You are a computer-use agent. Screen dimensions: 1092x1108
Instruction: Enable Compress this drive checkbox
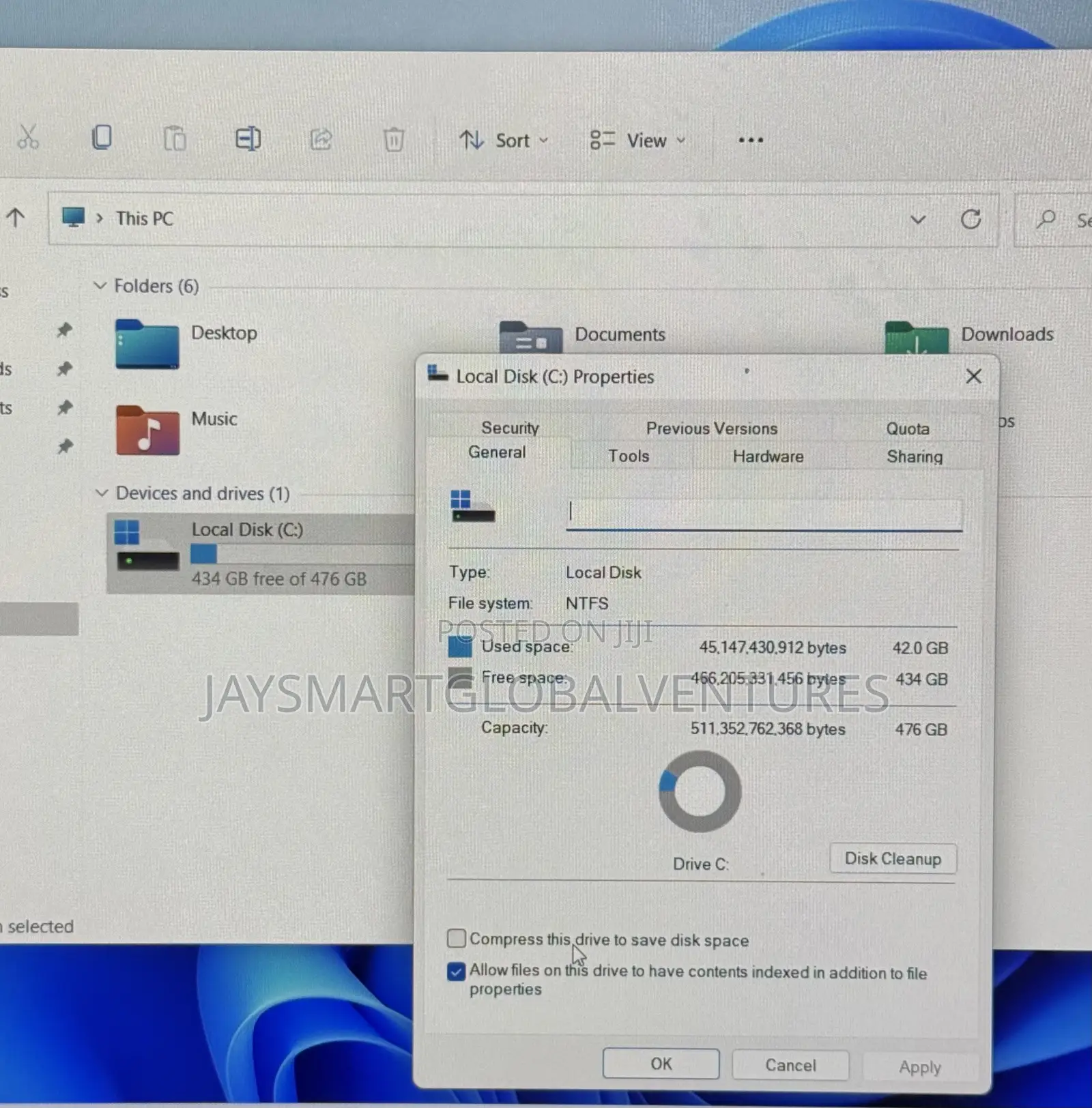(457, 938)
